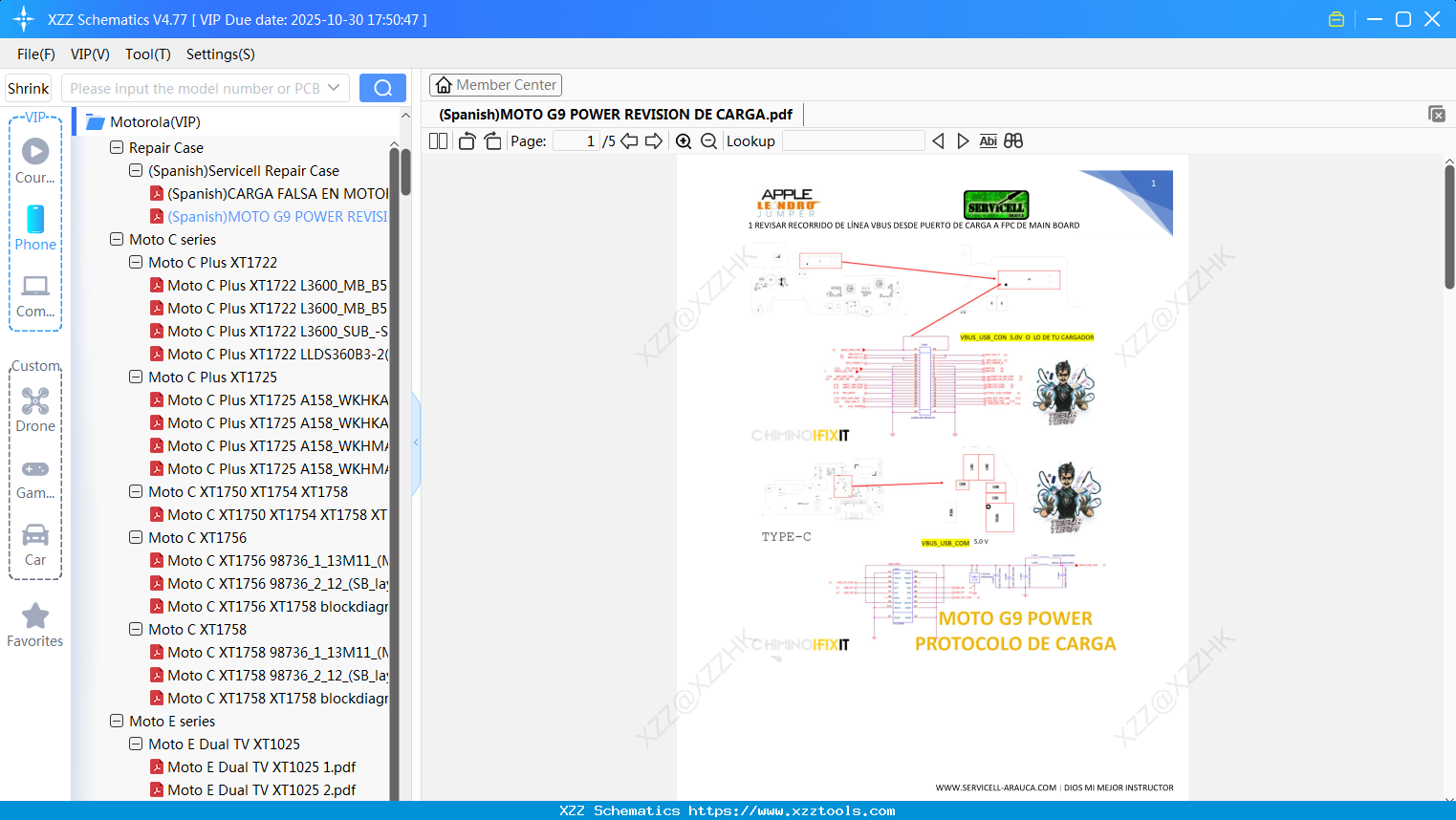Collapse the Moto C XT1758 node
This screenshot has height=820, width=1456.
tap(136, 630)
